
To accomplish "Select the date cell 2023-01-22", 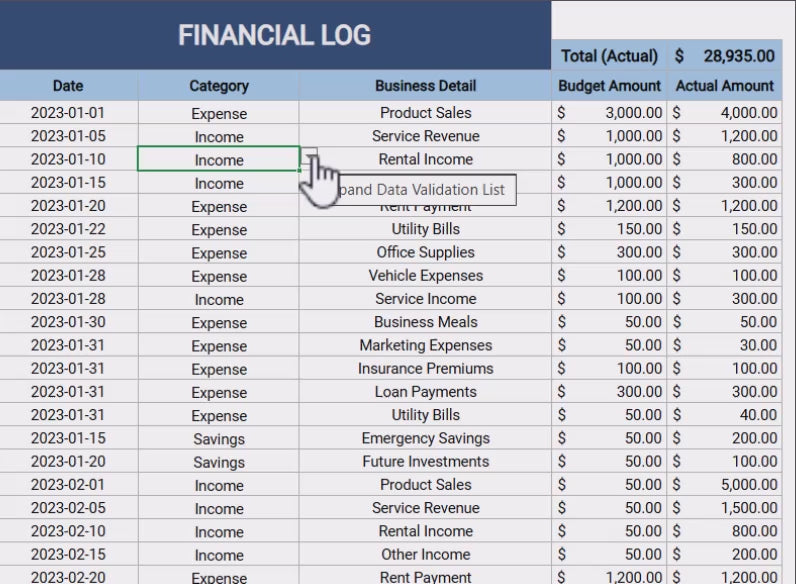I will point(68,229).
